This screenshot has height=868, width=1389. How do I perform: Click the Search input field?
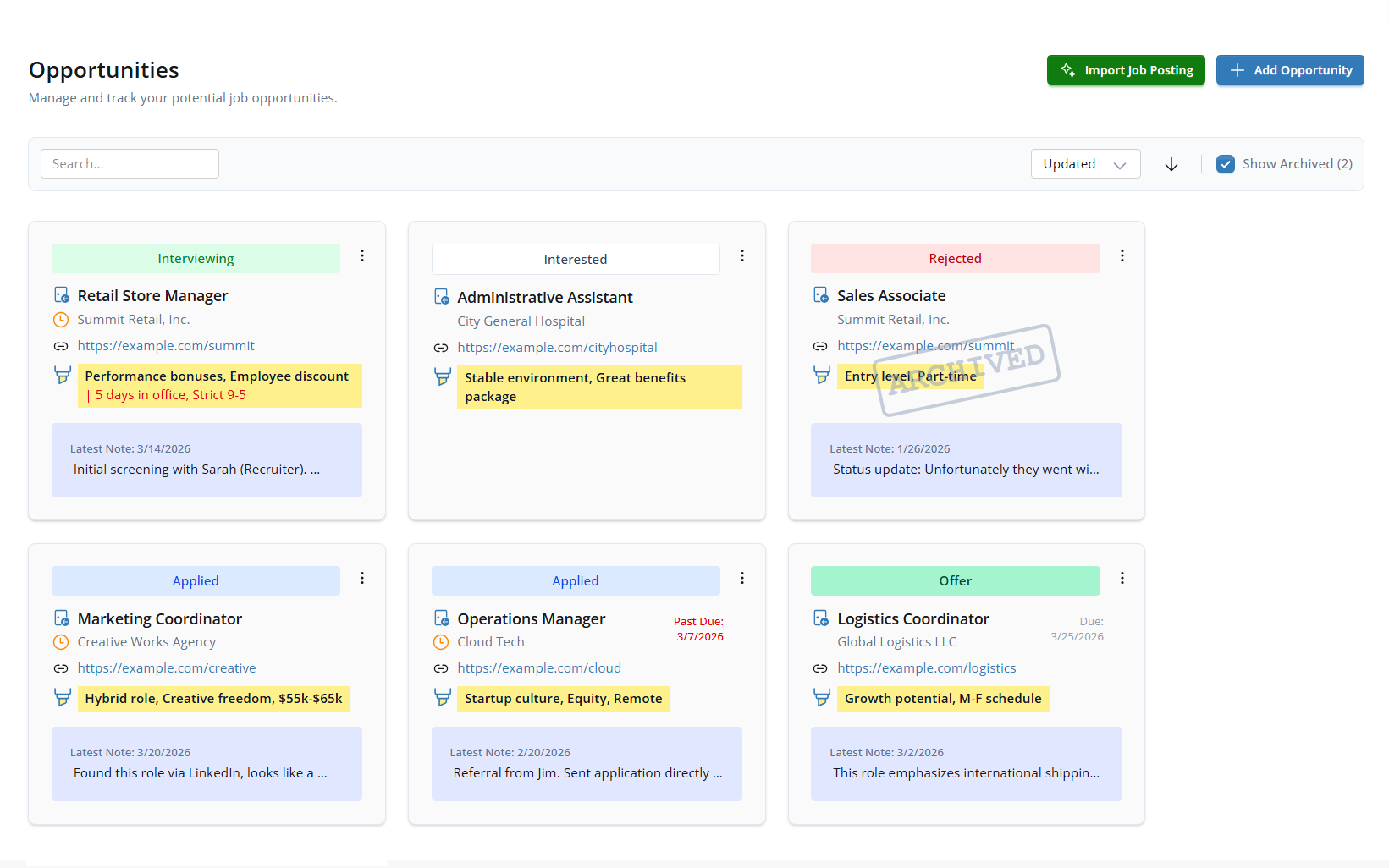click(130, 164)
